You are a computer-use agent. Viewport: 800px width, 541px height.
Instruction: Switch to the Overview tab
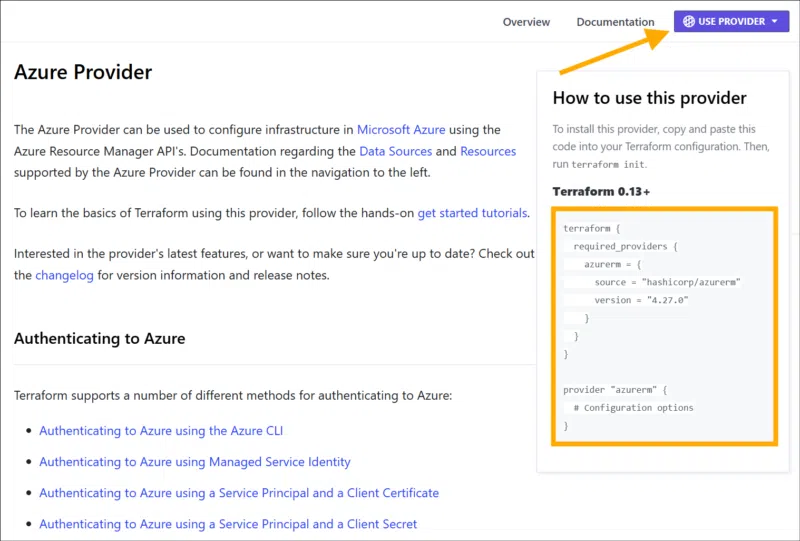[526, 22]
